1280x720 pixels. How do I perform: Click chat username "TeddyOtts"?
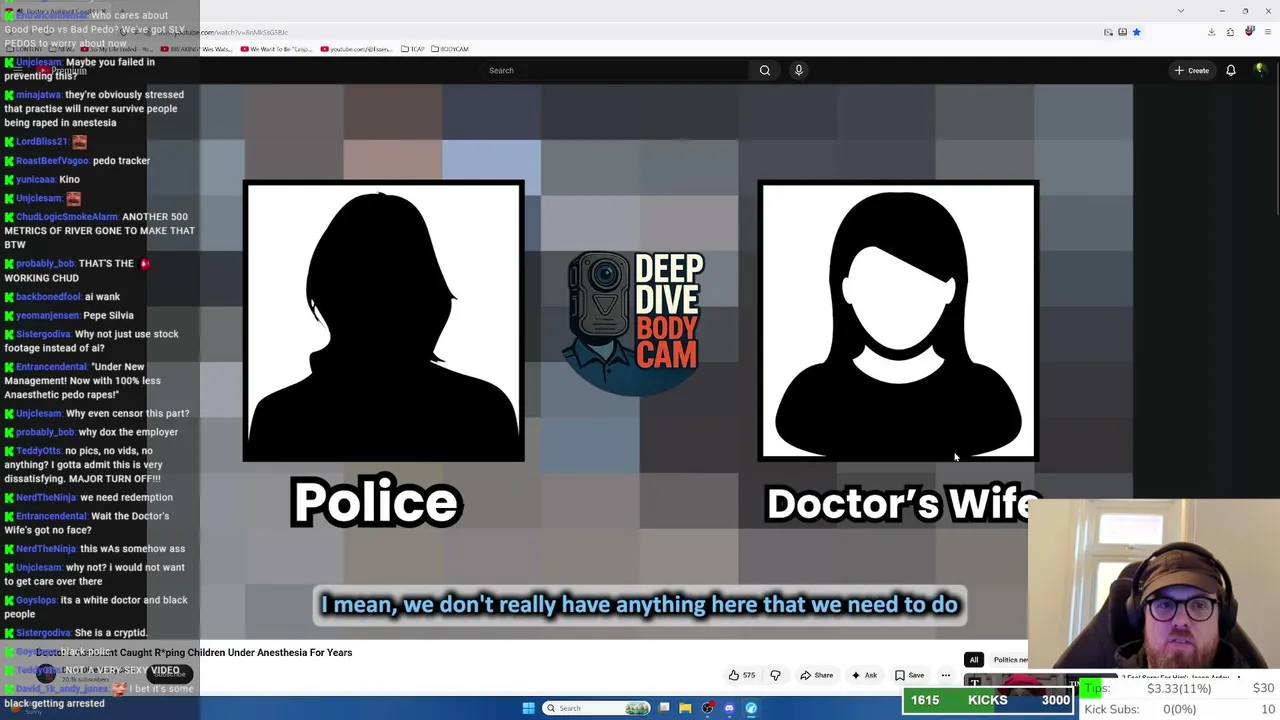[x=39, y=451]
